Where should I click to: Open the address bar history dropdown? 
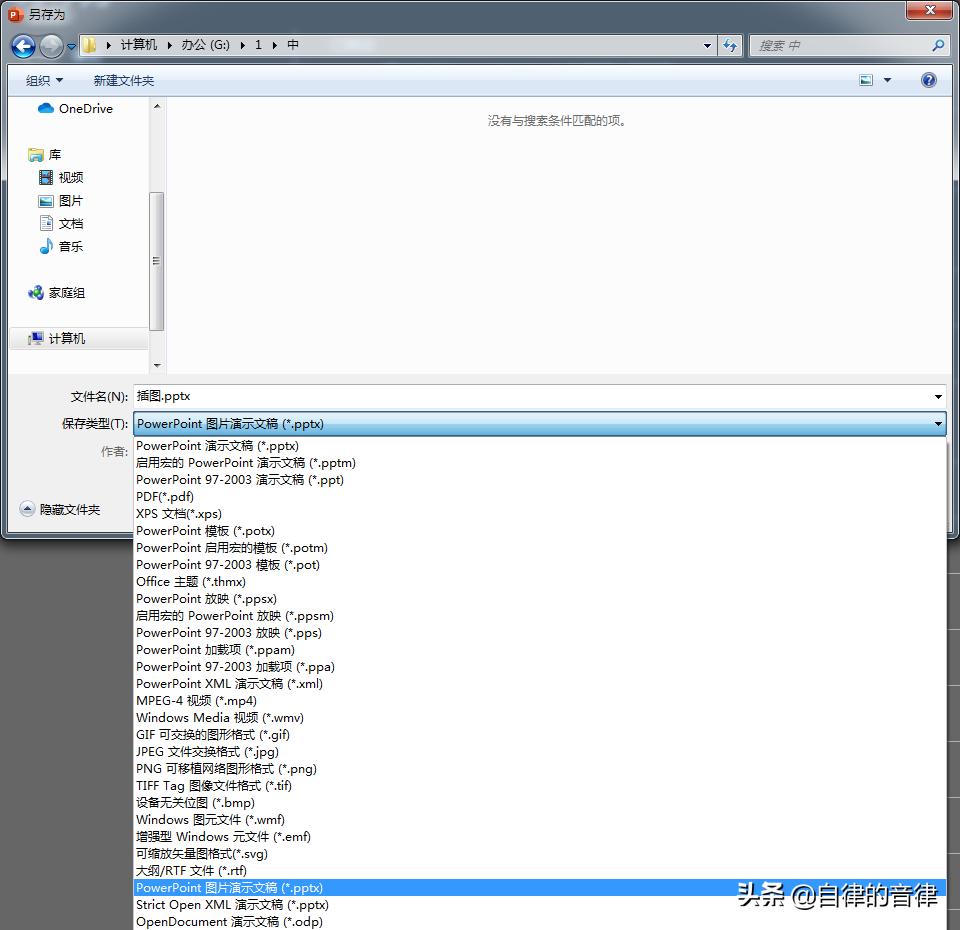707,45
